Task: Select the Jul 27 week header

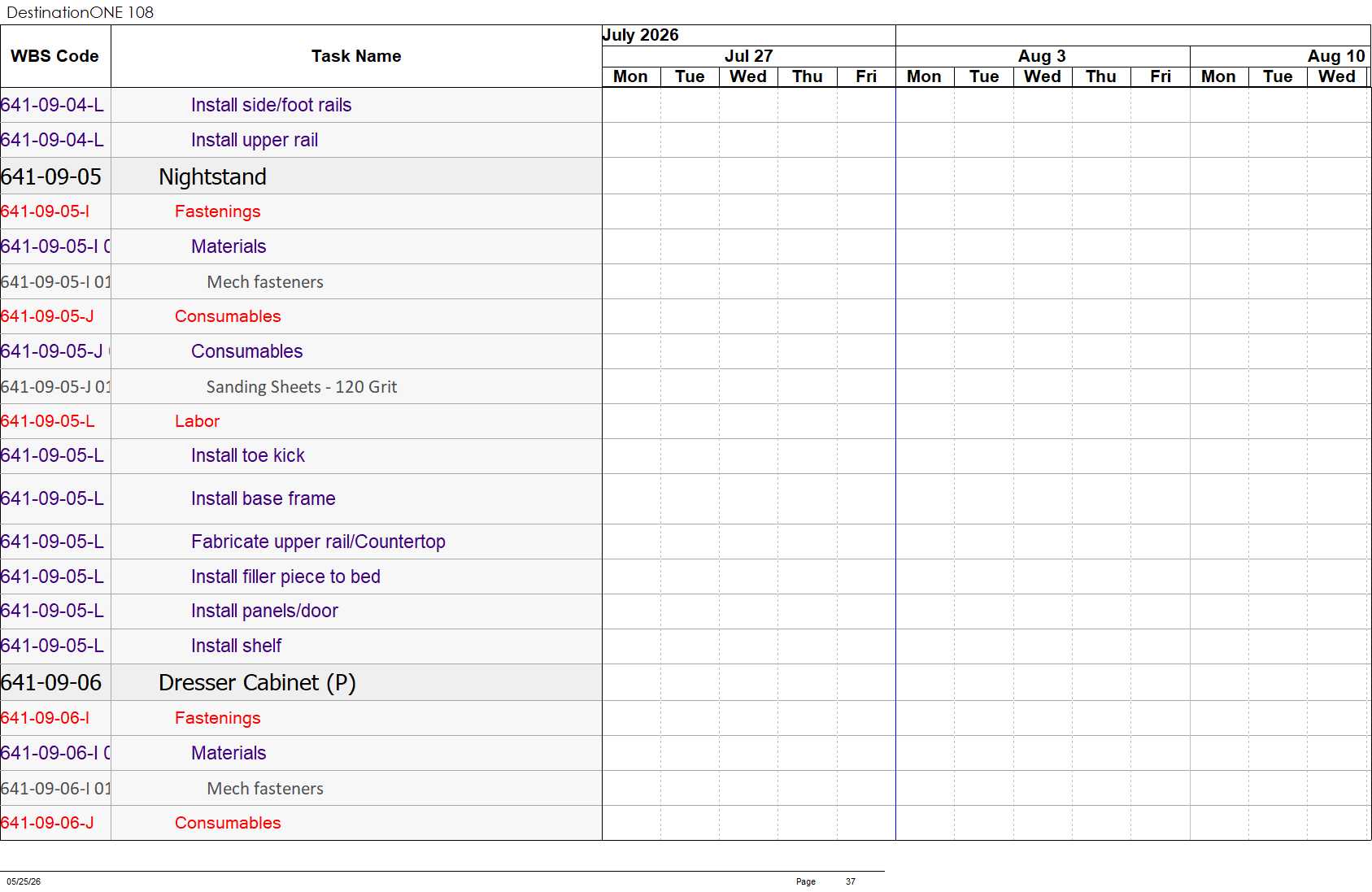Action: coord(748,56)
